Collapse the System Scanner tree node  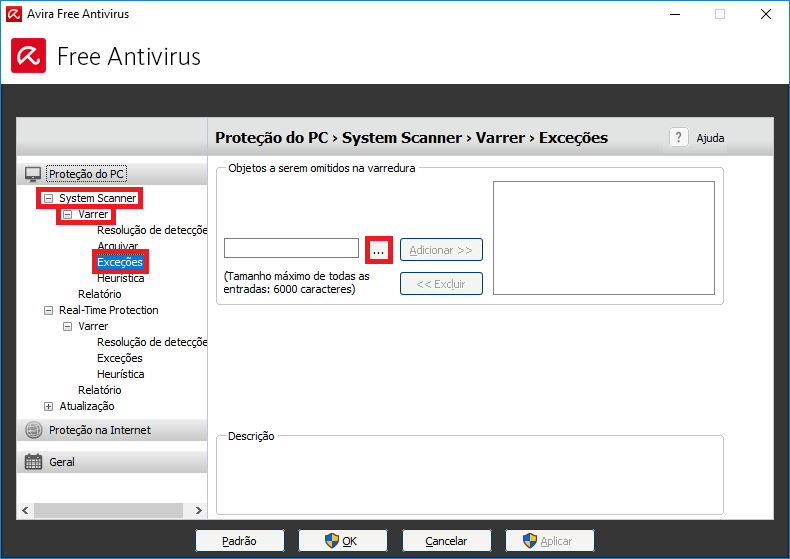49,198
